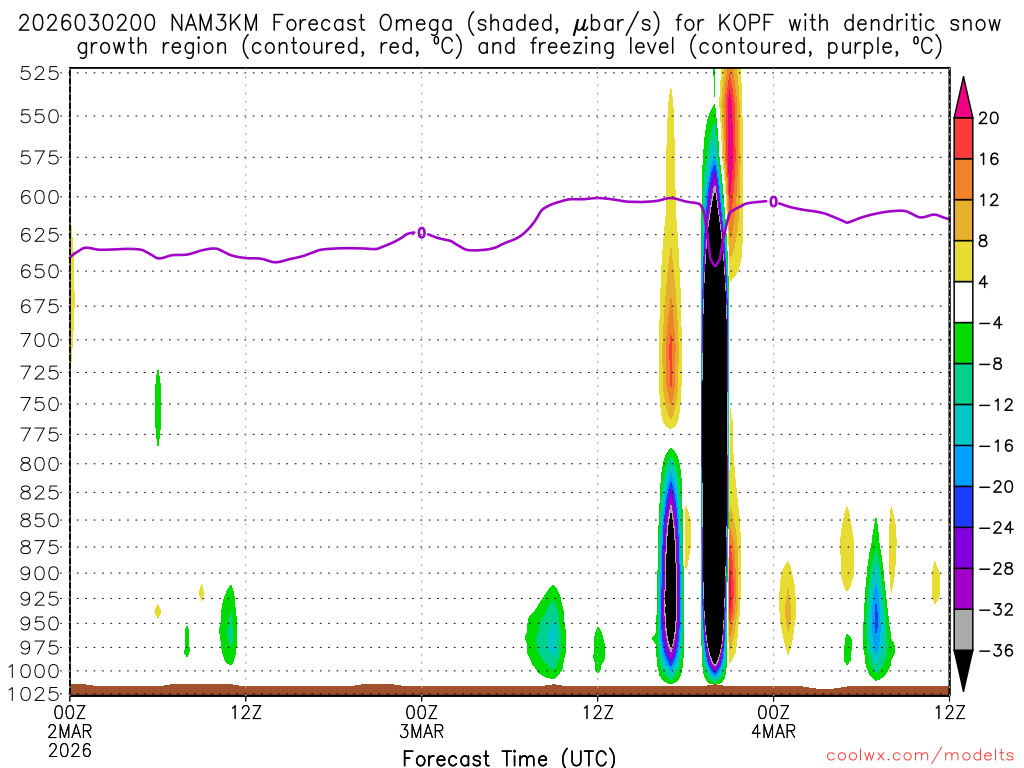Screen dimensions: 1024x768
Task: Click the "NAM3KM" model name in title
Action: click(214, 24)
